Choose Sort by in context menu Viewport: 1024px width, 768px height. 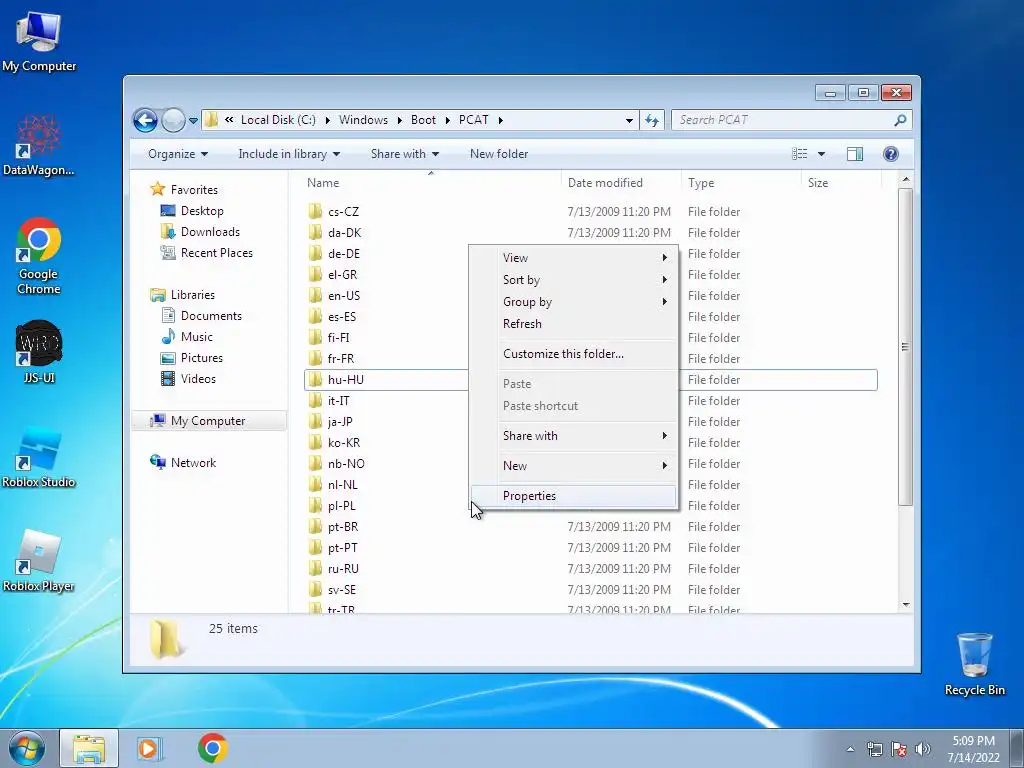[574, 280]
